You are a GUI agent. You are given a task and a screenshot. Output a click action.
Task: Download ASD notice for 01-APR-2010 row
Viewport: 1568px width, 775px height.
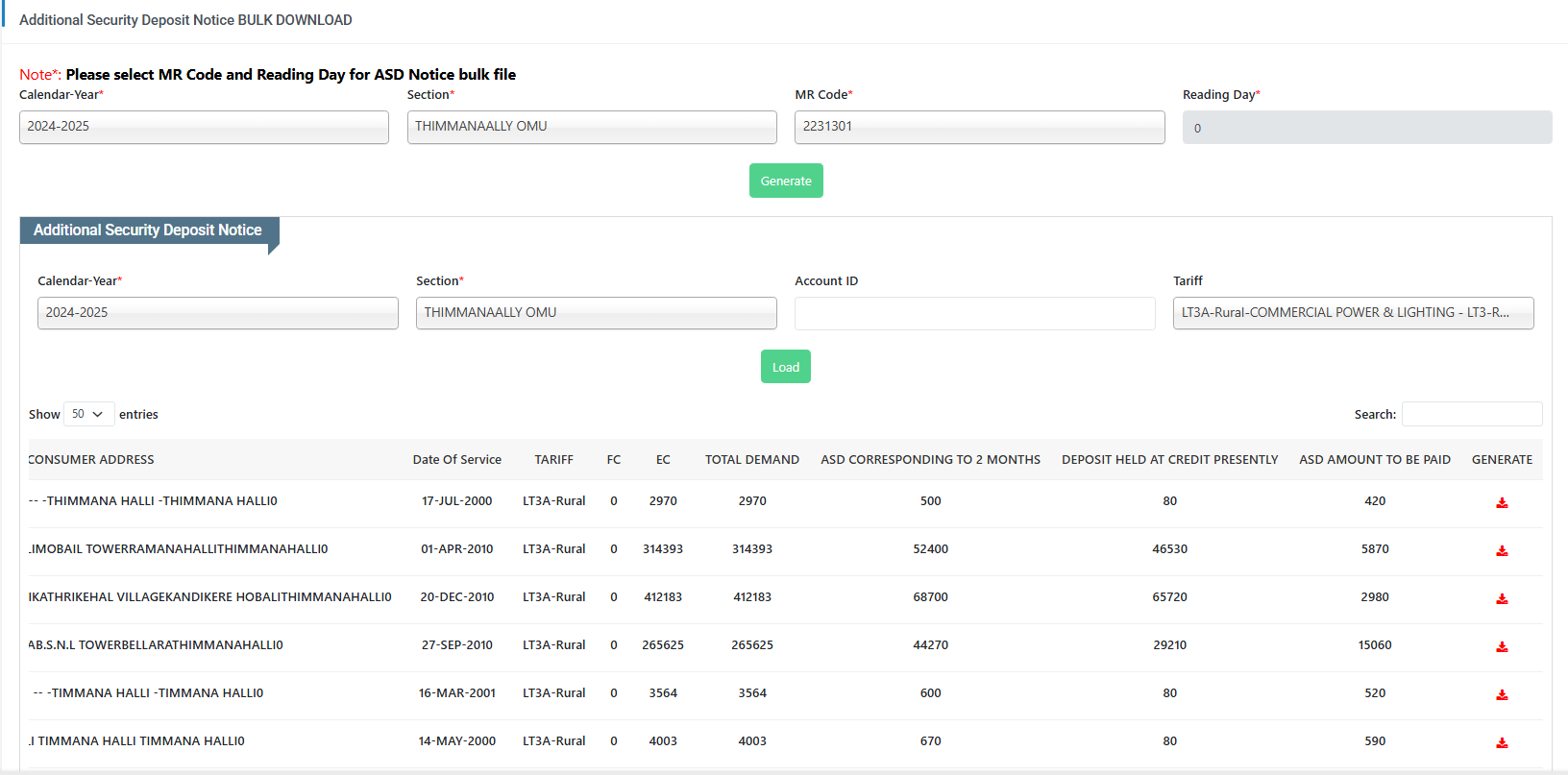click(x=1502, y=551)
